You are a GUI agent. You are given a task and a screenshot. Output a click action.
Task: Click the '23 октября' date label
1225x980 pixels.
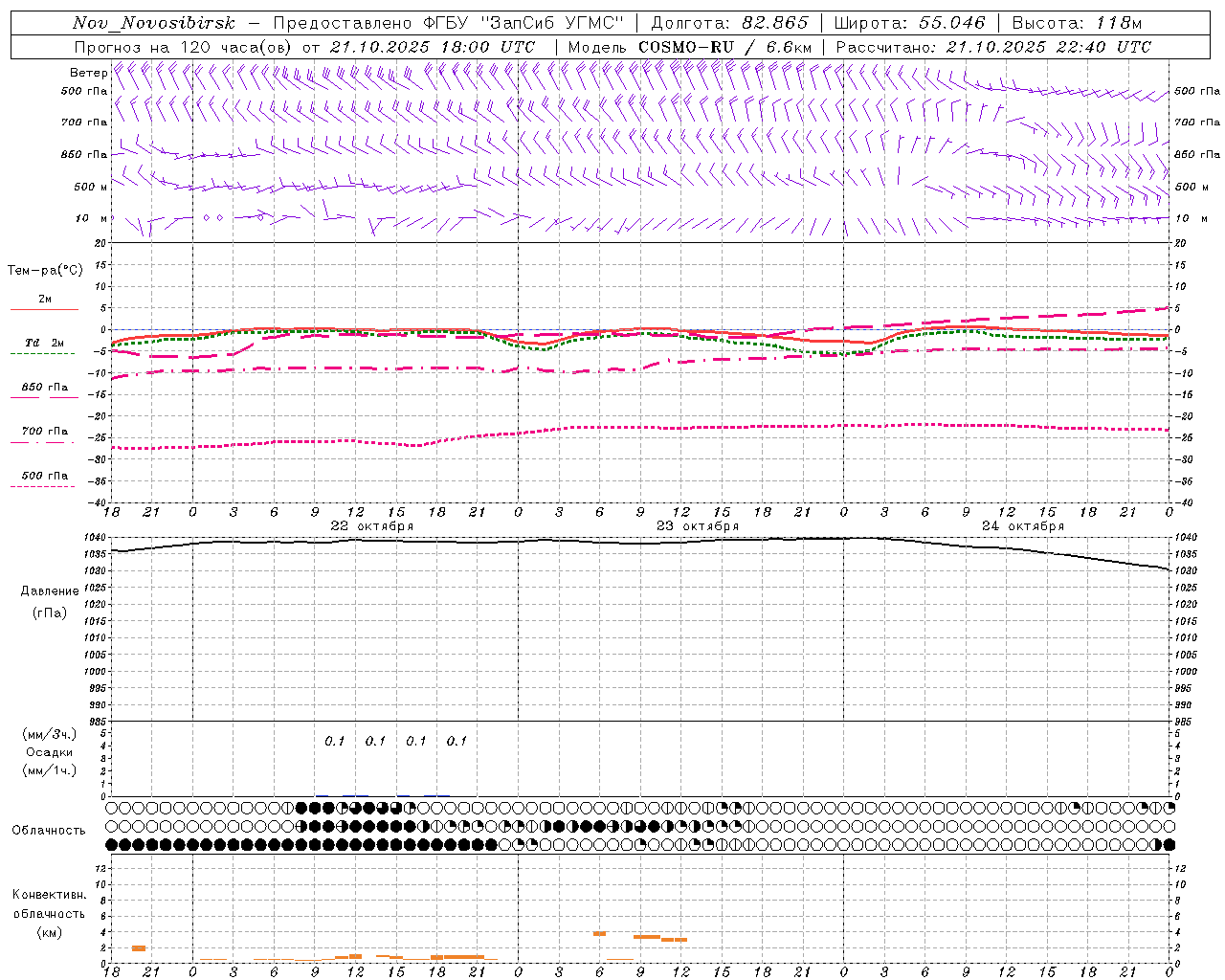tap(698, 526)
